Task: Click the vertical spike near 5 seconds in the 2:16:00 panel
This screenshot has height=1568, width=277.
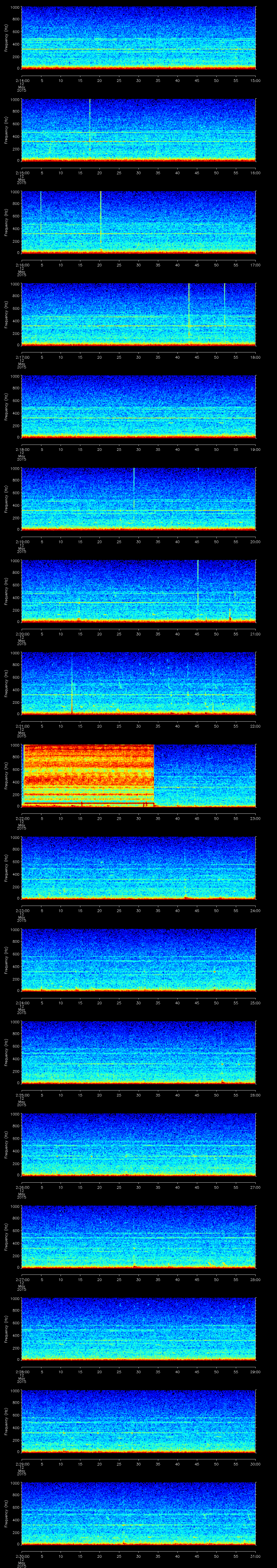Action: click(x=41, y=210)
